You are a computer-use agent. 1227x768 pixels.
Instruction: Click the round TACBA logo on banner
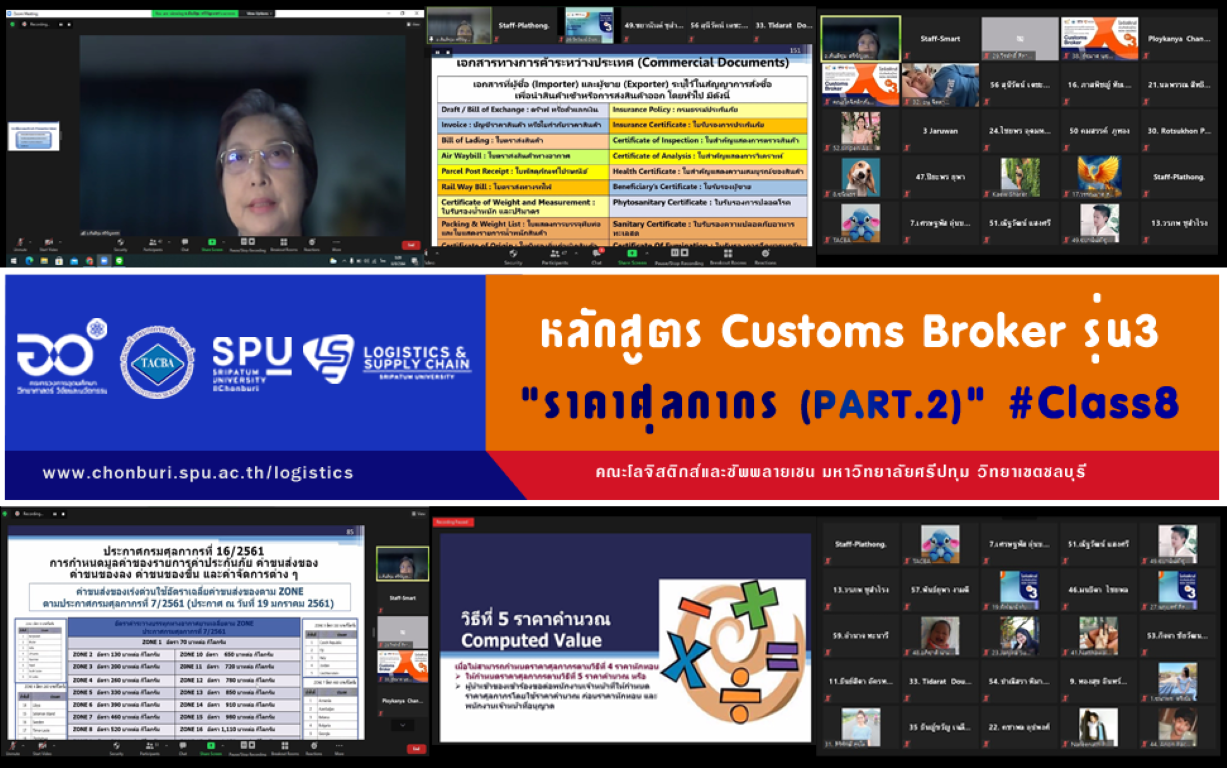coord(158,361)
